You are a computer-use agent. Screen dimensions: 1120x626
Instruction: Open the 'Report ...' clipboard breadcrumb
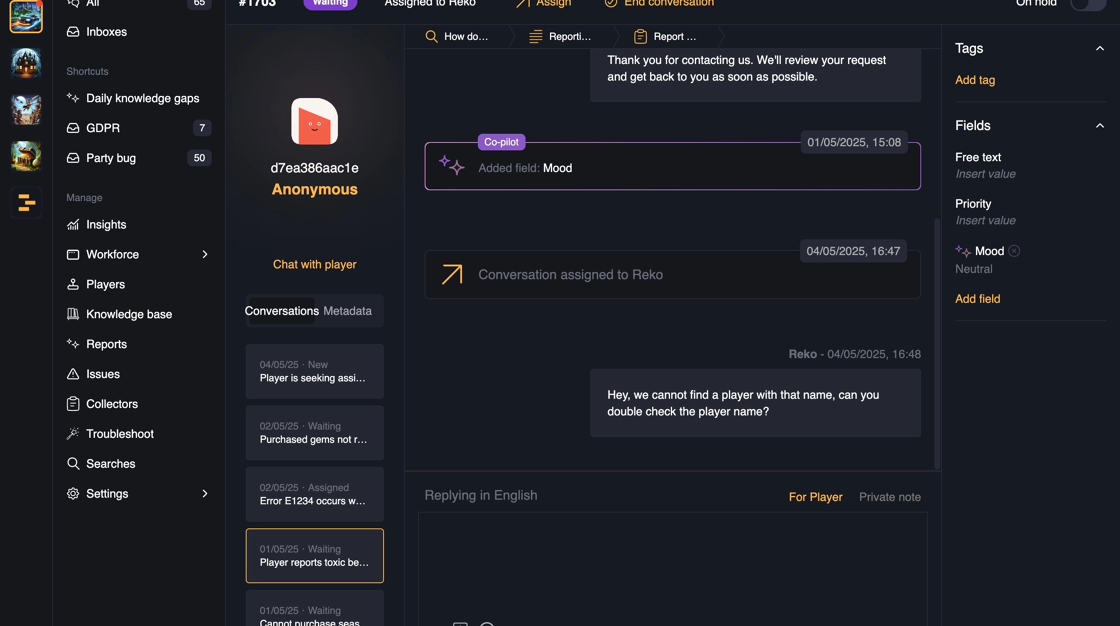(x=665, y=36)
